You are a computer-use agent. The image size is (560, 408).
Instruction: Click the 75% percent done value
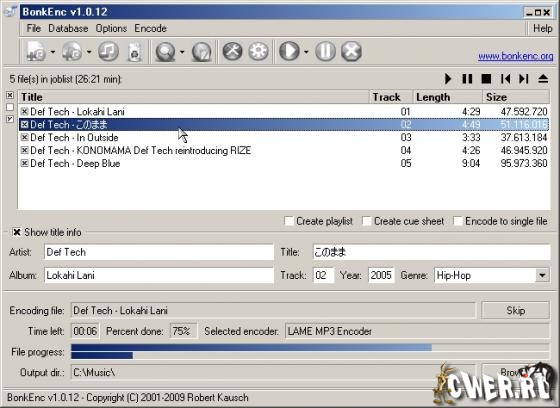pyautogui.click(x=183, y=331)
